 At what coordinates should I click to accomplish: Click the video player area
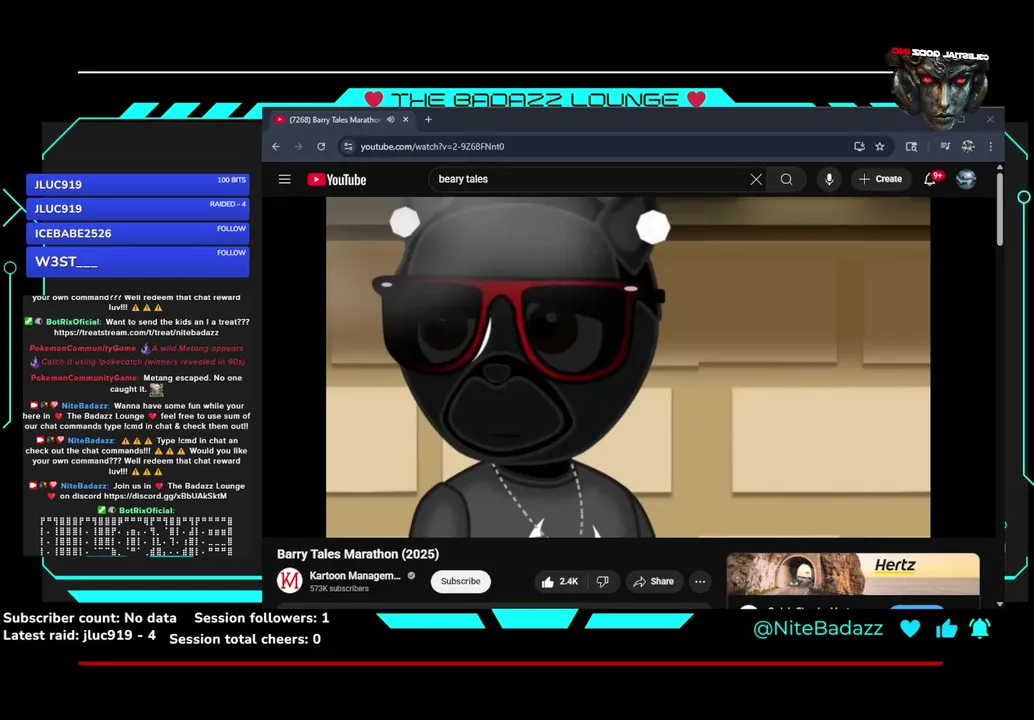point(628,367)
